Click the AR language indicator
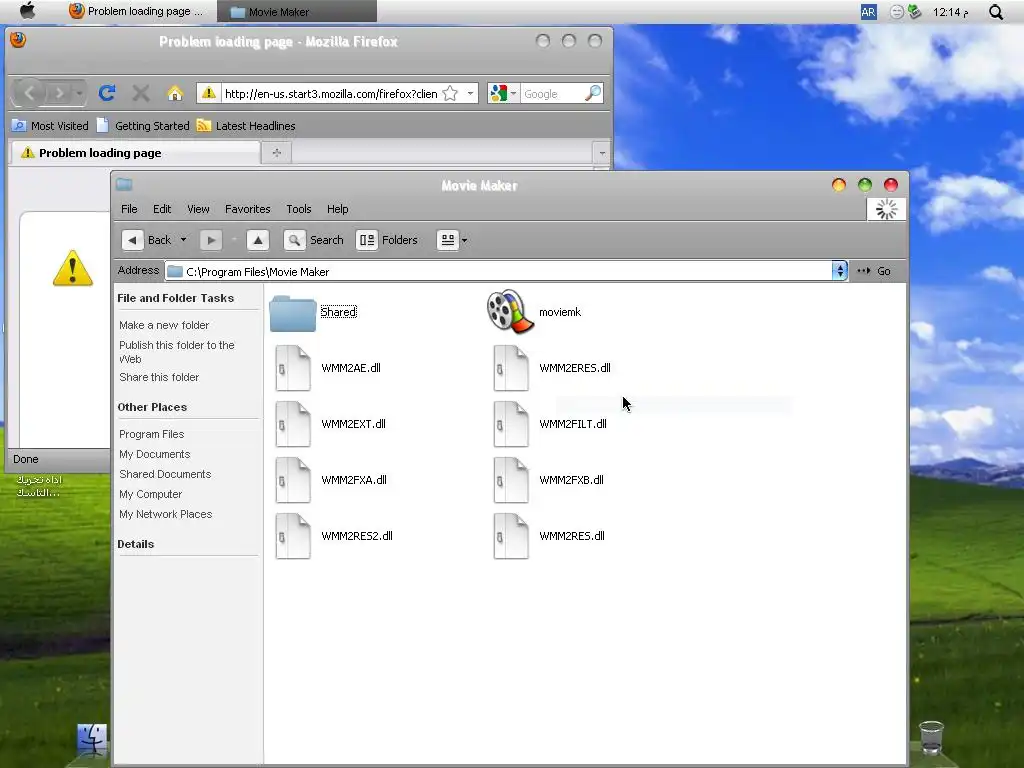The width and height of the screenshot is (1024, 768). coord(868,12)
